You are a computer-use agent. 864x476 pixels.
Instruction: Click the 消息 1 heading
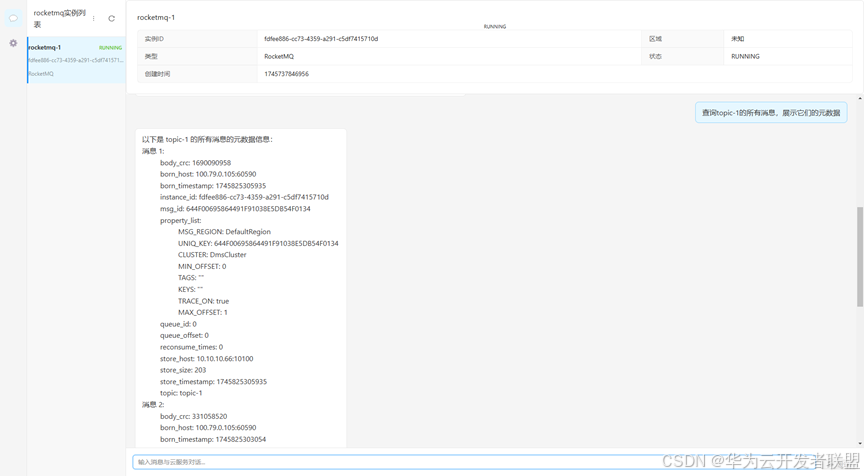153,151
